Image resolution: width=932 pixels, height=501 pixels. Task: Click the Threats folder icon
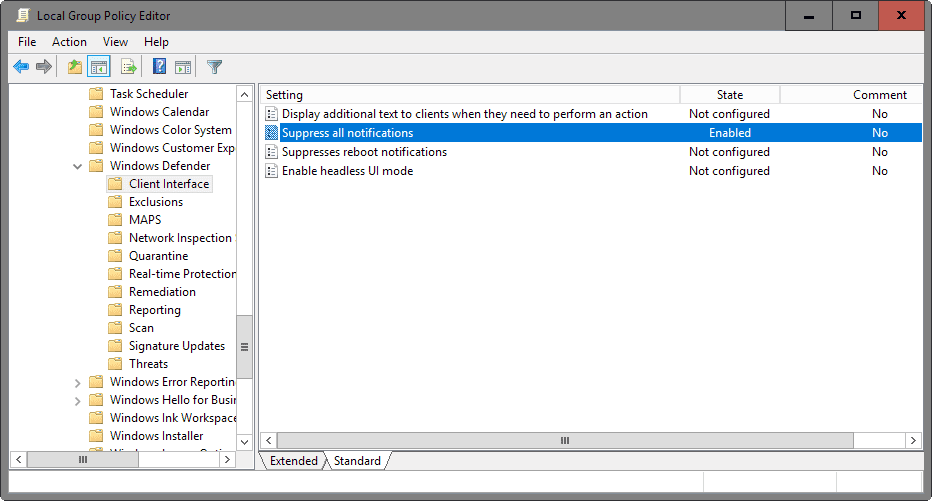(115, 364)
